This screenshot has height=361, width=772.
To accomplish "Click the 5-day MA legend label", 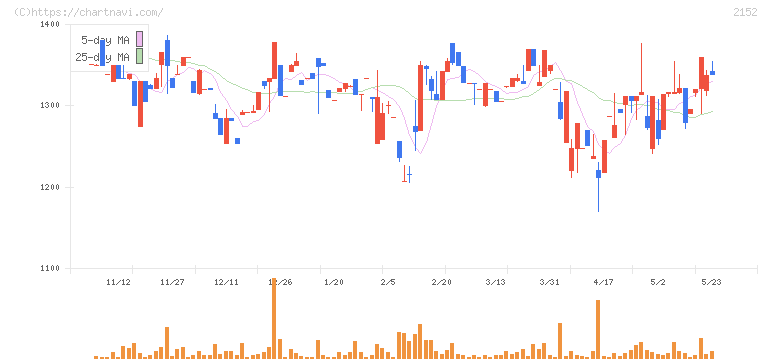I will point(105,40).
